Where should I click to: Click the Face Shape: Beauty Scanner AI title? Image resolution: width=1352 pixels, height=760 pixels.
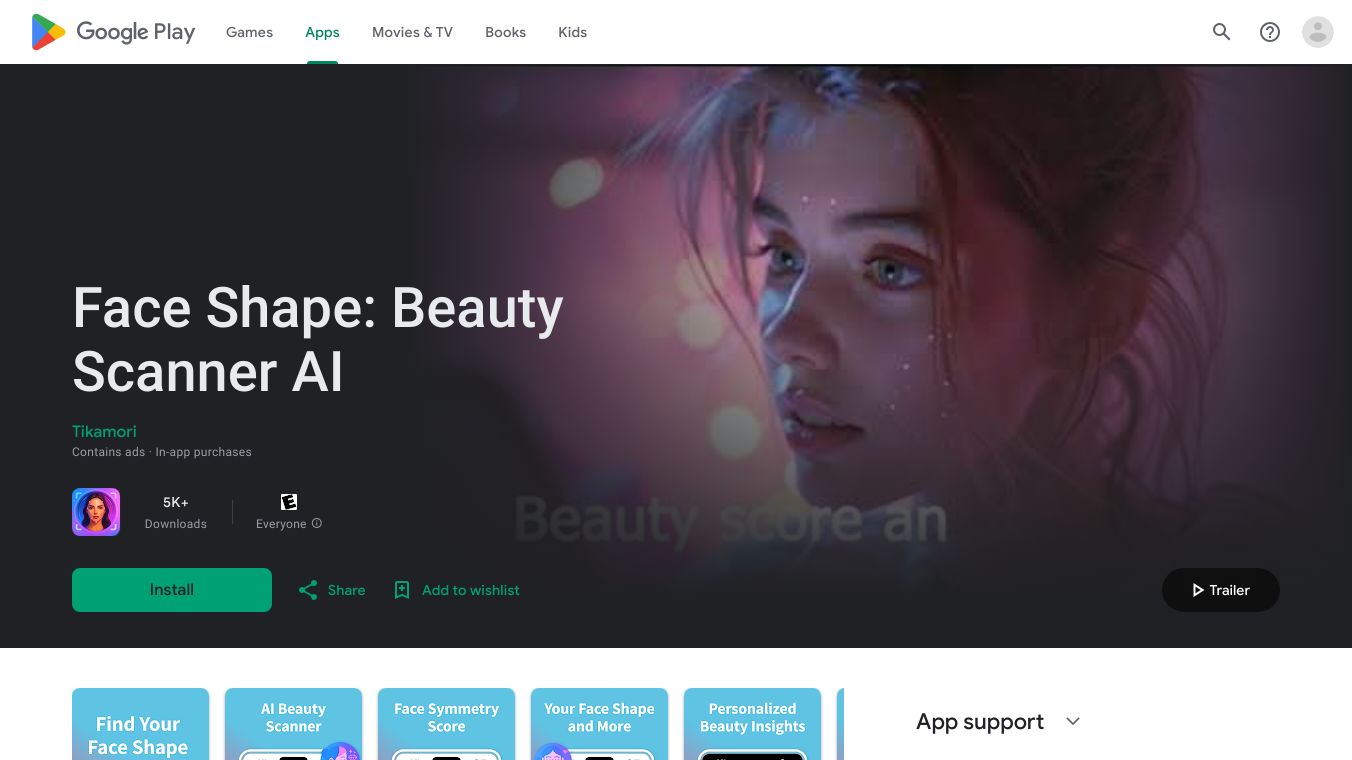(x=318, y=339)
